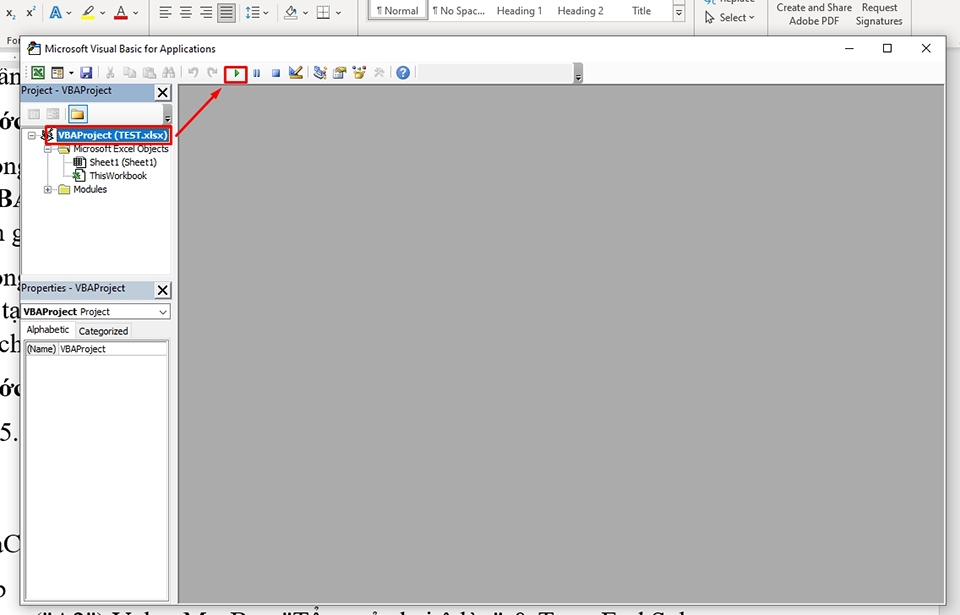Image resolution: width=960 pixels, height=615 pixels.
Task: Expand the Modules folder node
Action: click(48, 189)
